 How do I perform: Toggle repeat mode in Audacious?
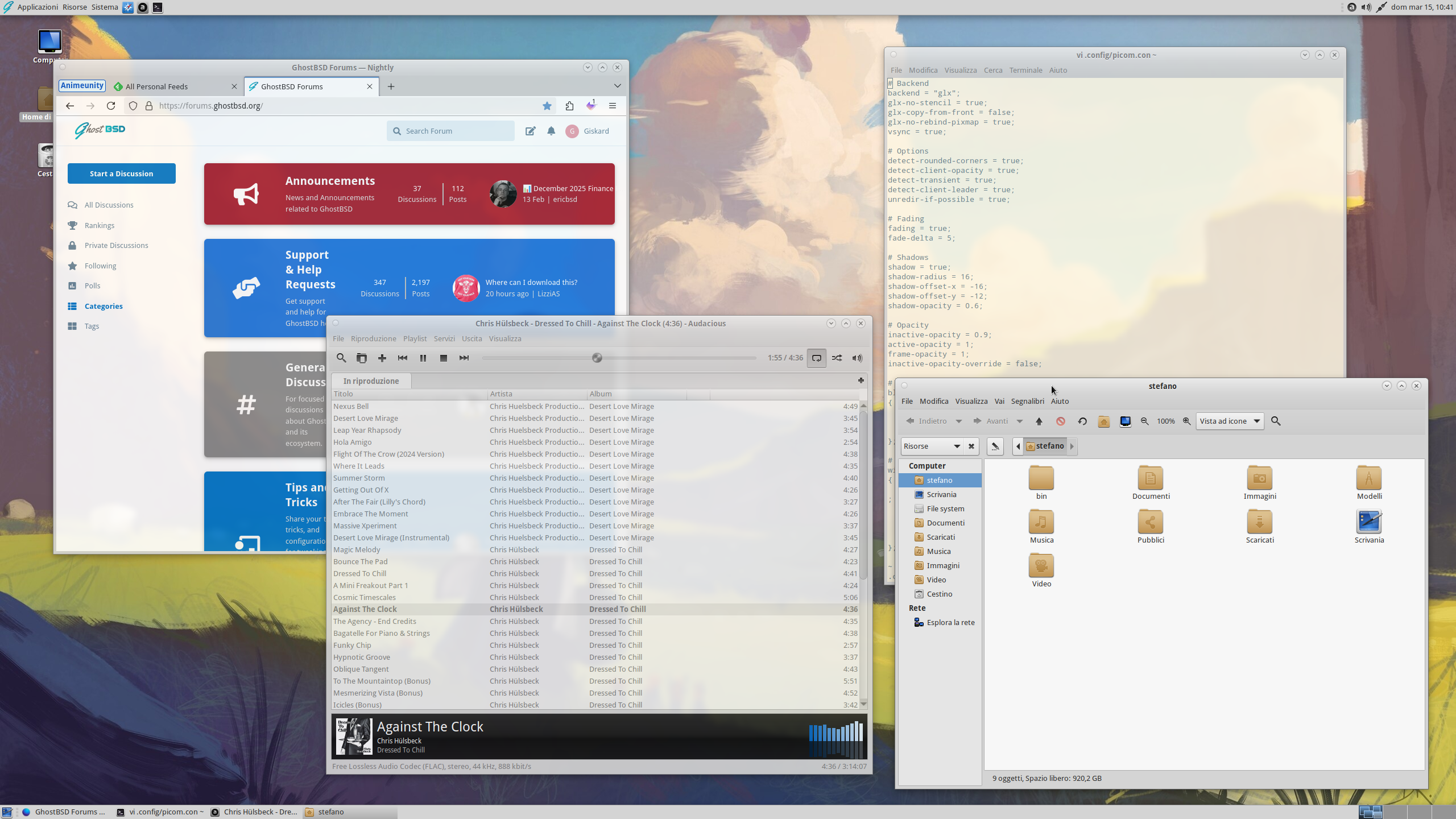(816, 358)
